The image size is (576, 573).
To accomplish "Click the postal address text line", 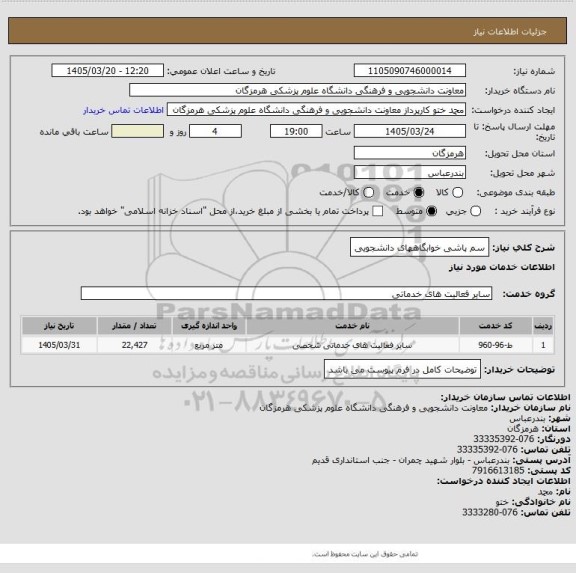I will click(x=441, y=460).
